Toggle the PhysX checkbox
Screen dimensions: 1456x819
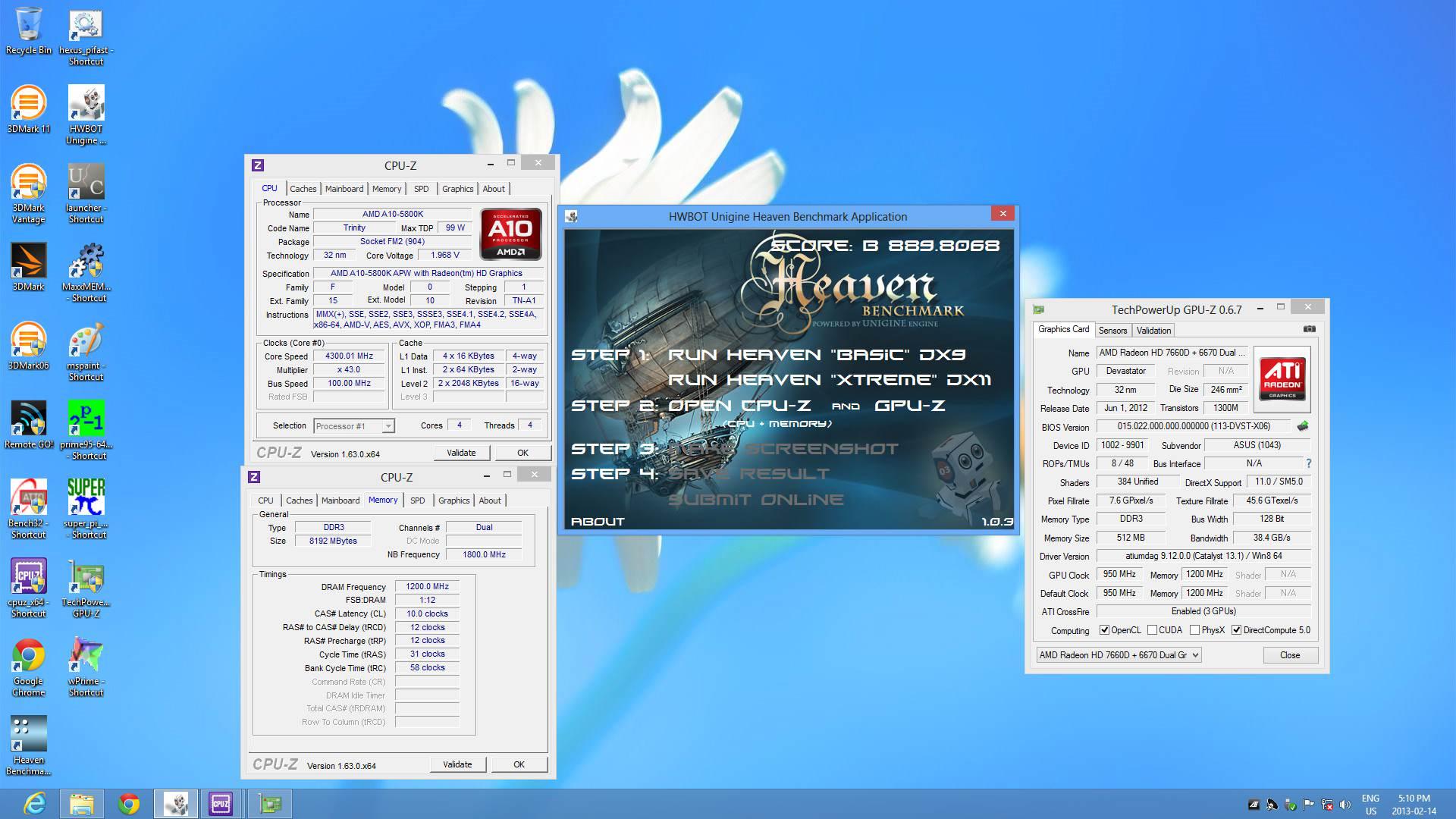(1195, 630)
